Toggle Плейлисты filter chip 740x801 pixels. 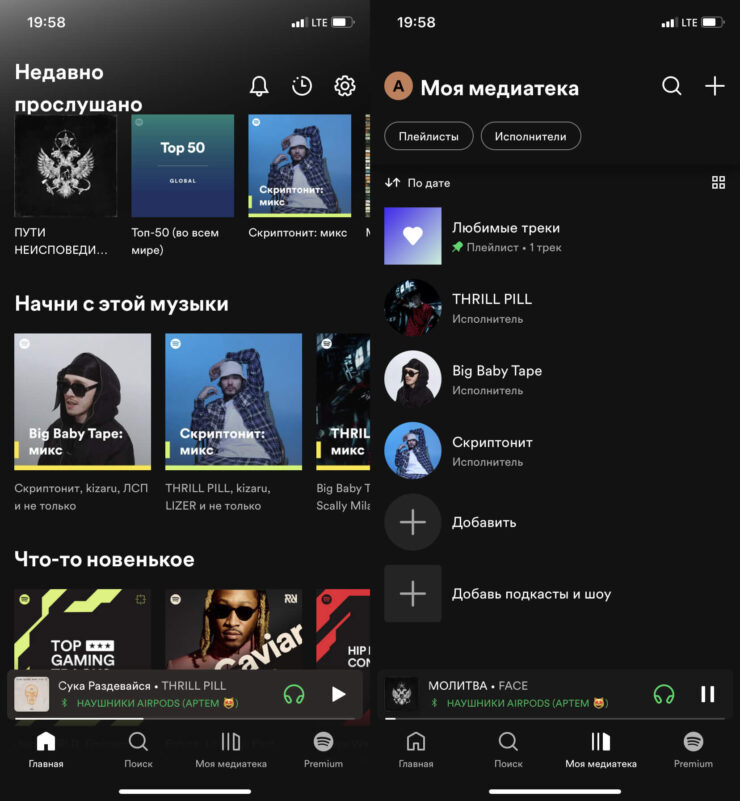(429, 136)
